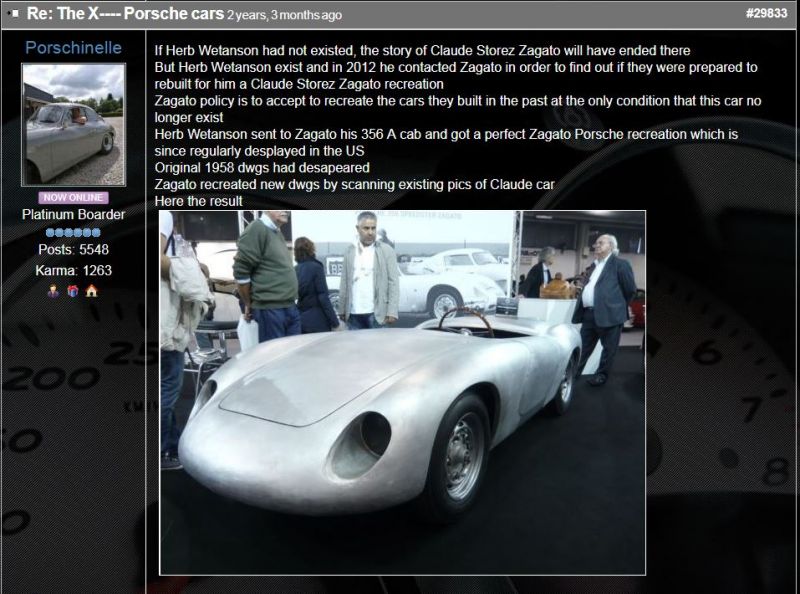The width and height of the screenshot is (800, 594).
Task: Open the user's home page icon
Action: (91, 291)
